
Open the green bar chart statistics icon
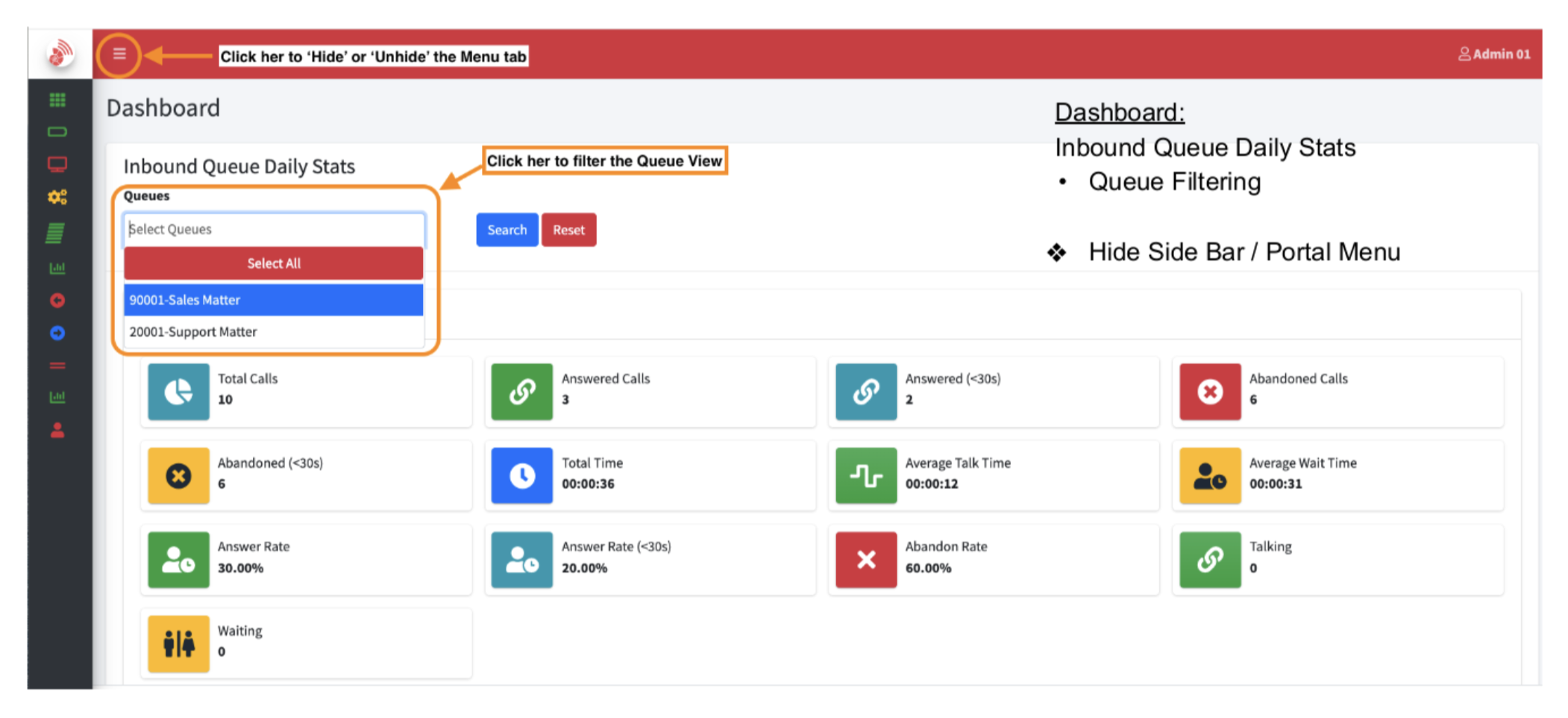click(x=57, y=268)
